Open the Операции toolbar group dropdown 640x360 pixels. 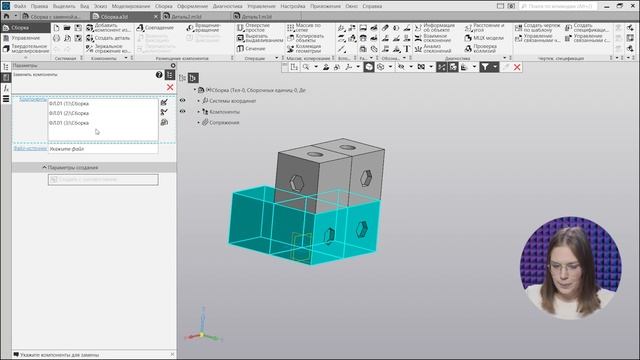click(x=276, y=58)
